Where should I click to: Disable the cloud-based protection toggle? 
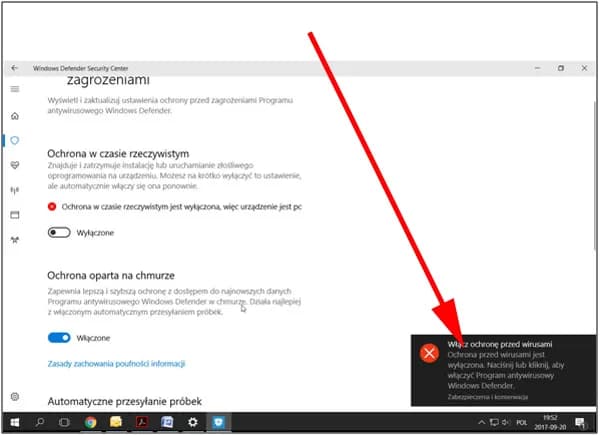pyautogui.click(x=60, y=338)
